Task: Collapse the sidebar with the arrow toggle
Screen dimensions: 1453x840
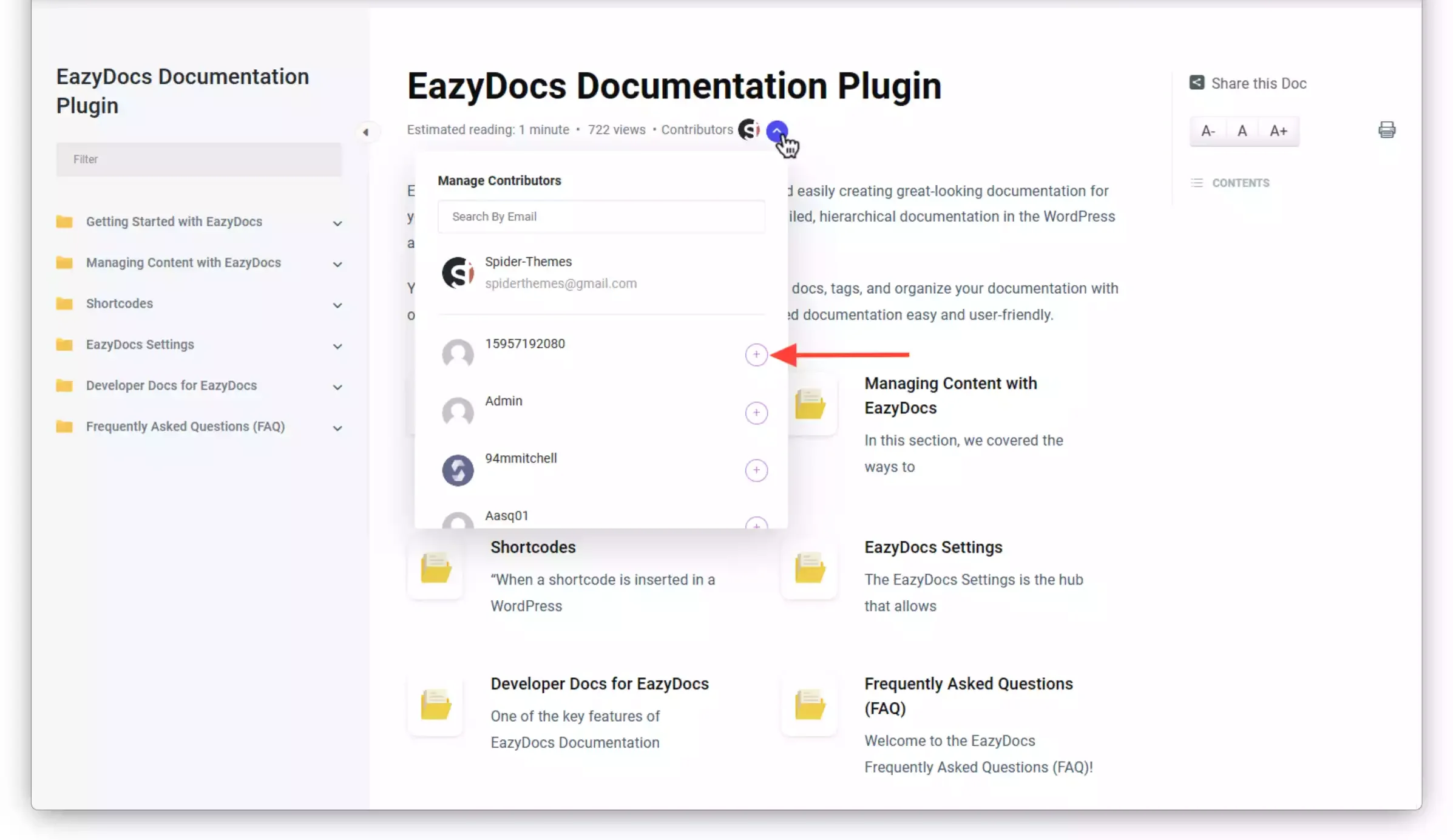Action: [365, 132]
